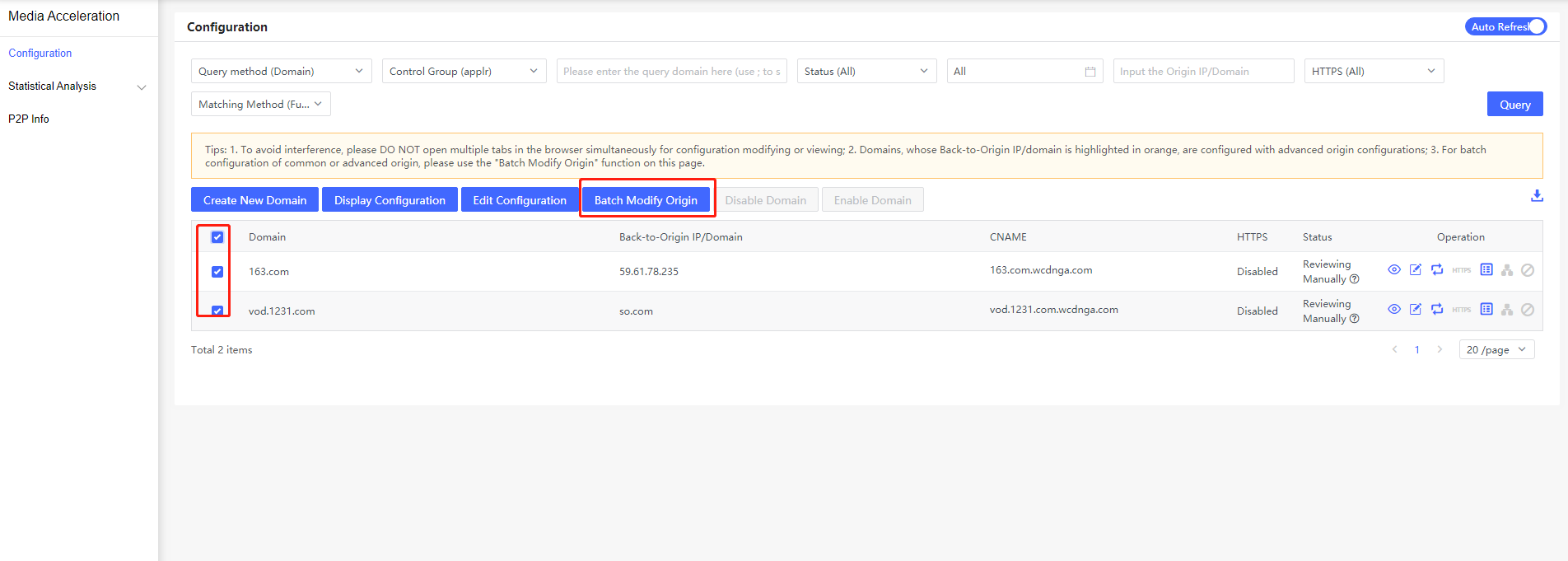Click the help icon beside 163.com status
Image resolution: width=1568 pixels, height=561 pixels.
1355,279
